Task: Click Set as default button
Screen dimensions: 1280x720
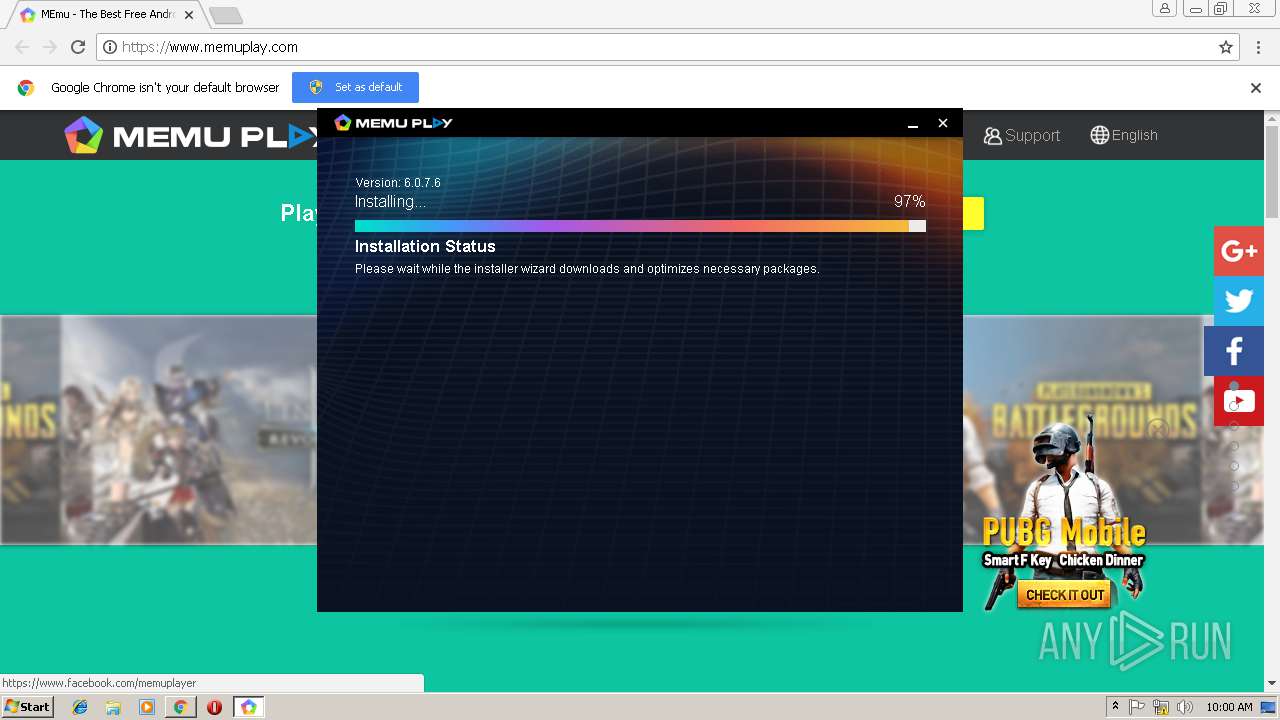Action: 355,87
